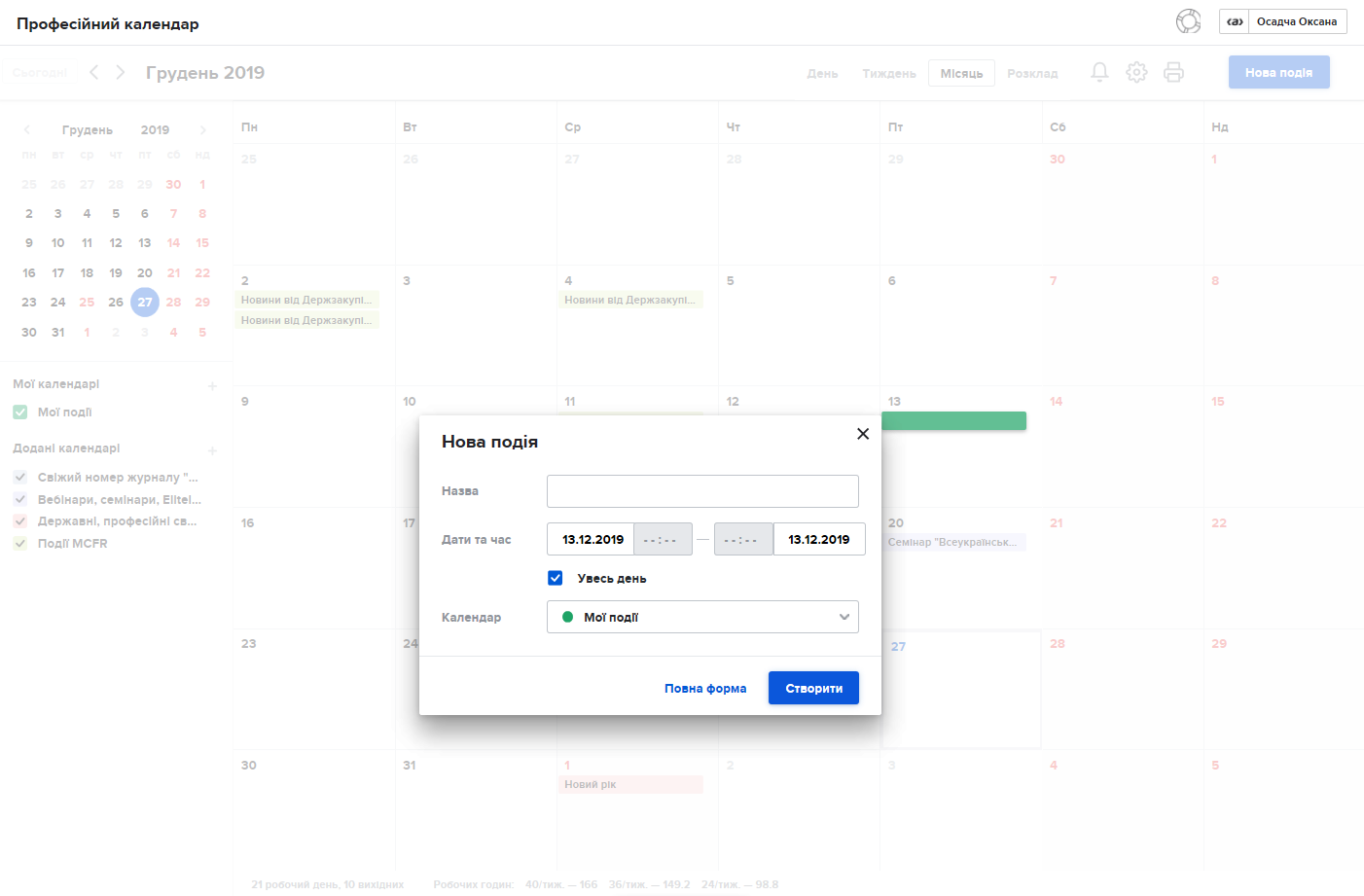Open the Повна форма link
Image resolution: width=1364 pixels, height=896 pixels.
coord(705,689)
